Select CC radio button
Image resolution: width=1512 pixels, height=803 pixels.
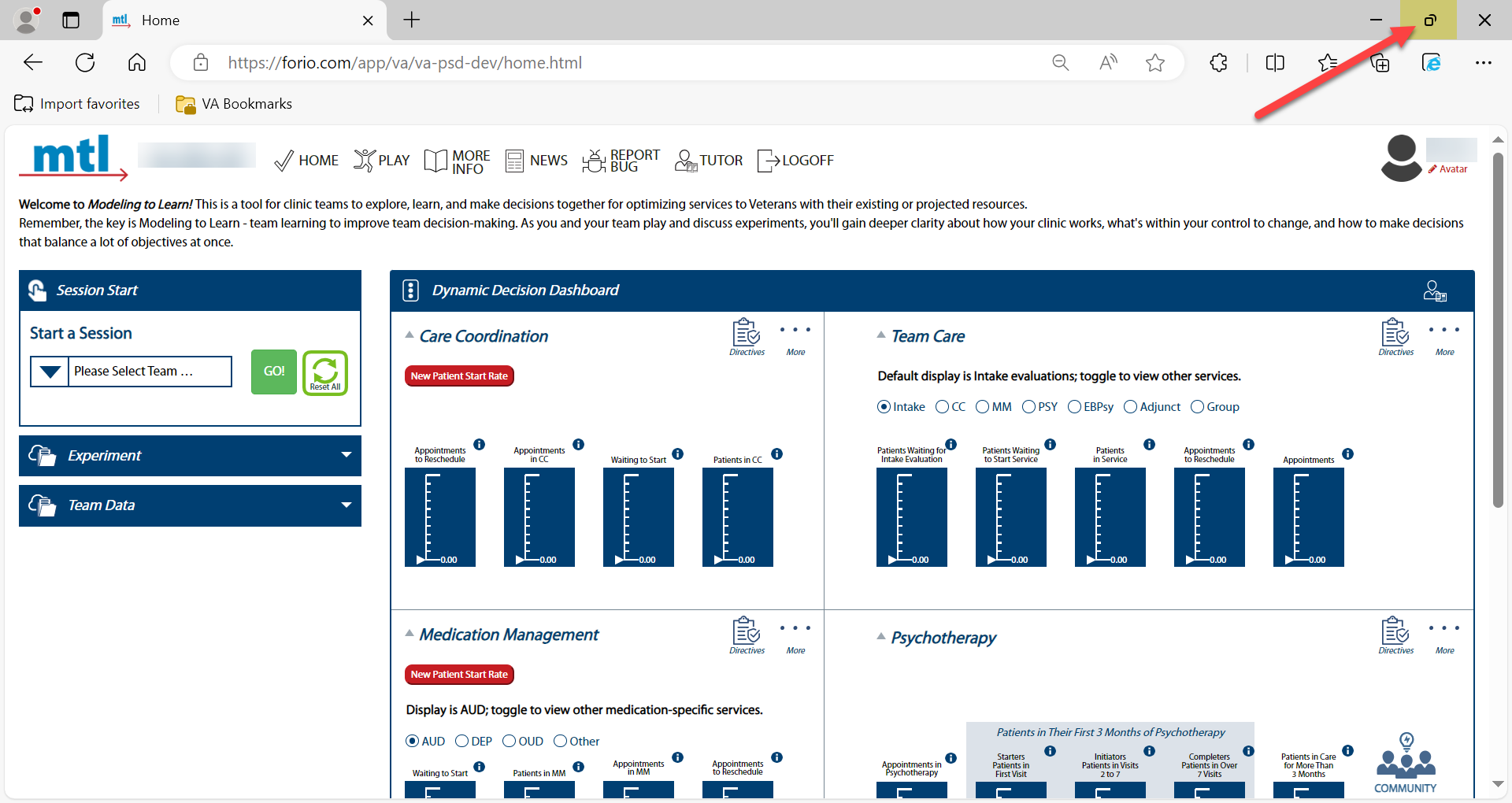pos(942,407)
